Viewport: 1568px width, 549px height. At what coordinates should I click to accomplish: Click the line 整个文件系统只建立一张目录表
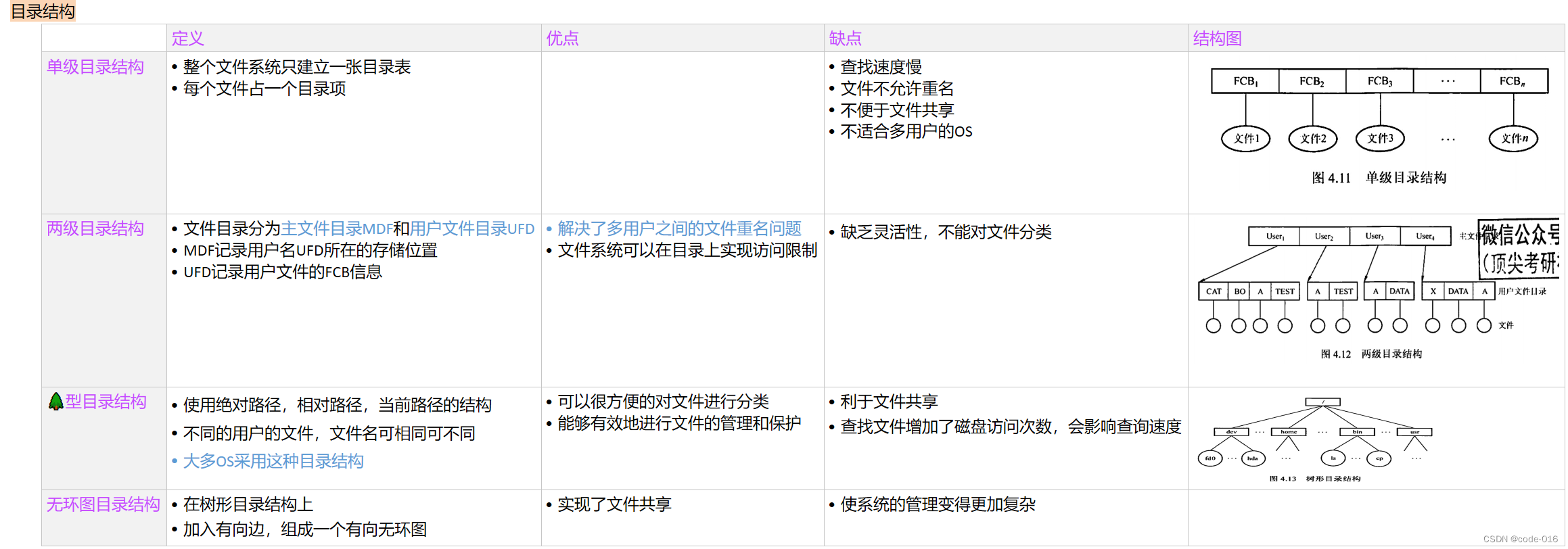tap(297, 67)
